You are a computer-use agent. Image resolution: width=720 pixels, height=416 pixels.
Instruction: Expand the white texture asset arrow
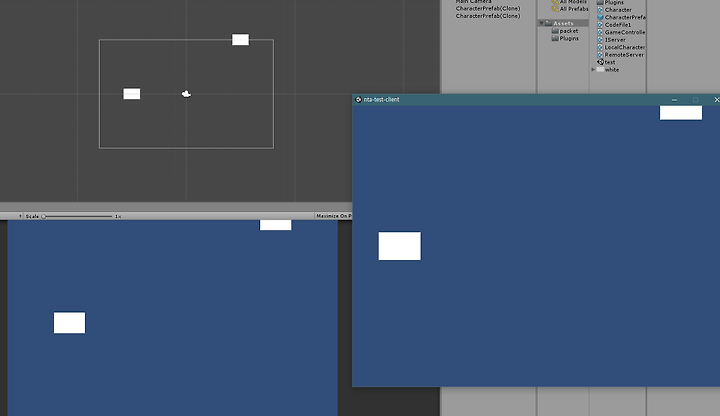pos(593,69)
